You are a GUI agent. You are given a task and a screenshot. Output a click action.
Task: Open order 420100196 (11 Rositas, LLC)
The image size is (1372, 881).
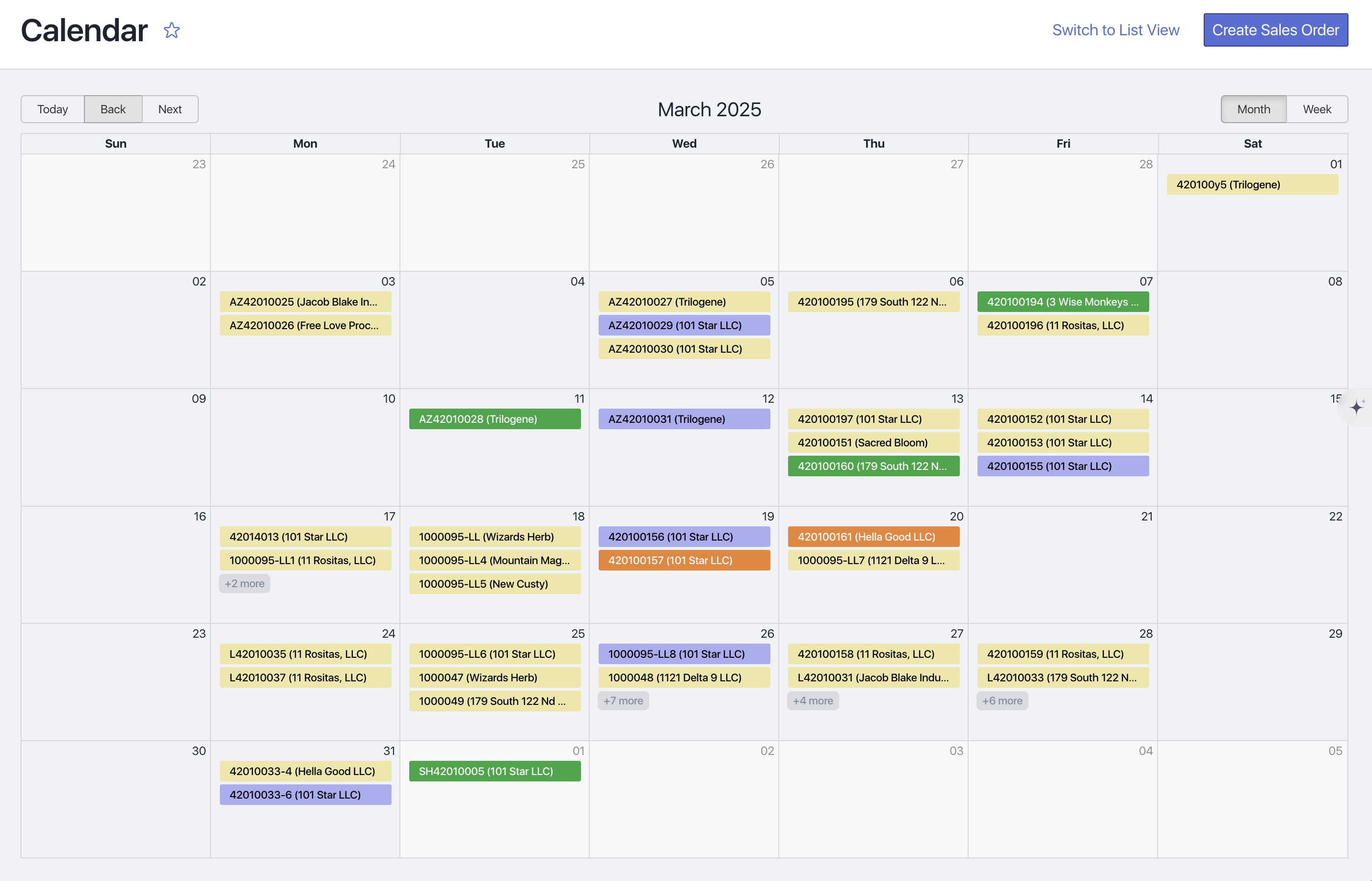coord(1063,326)
